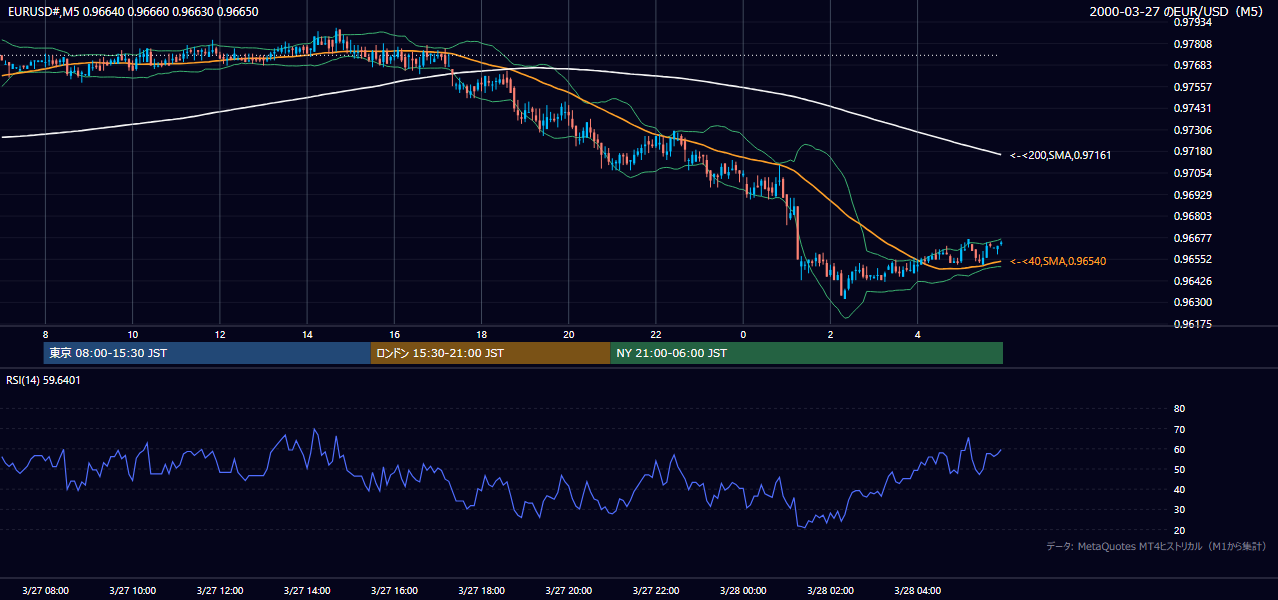
Task: Click the bottom axis label 3/27 12:00
Action: [220, 590]
